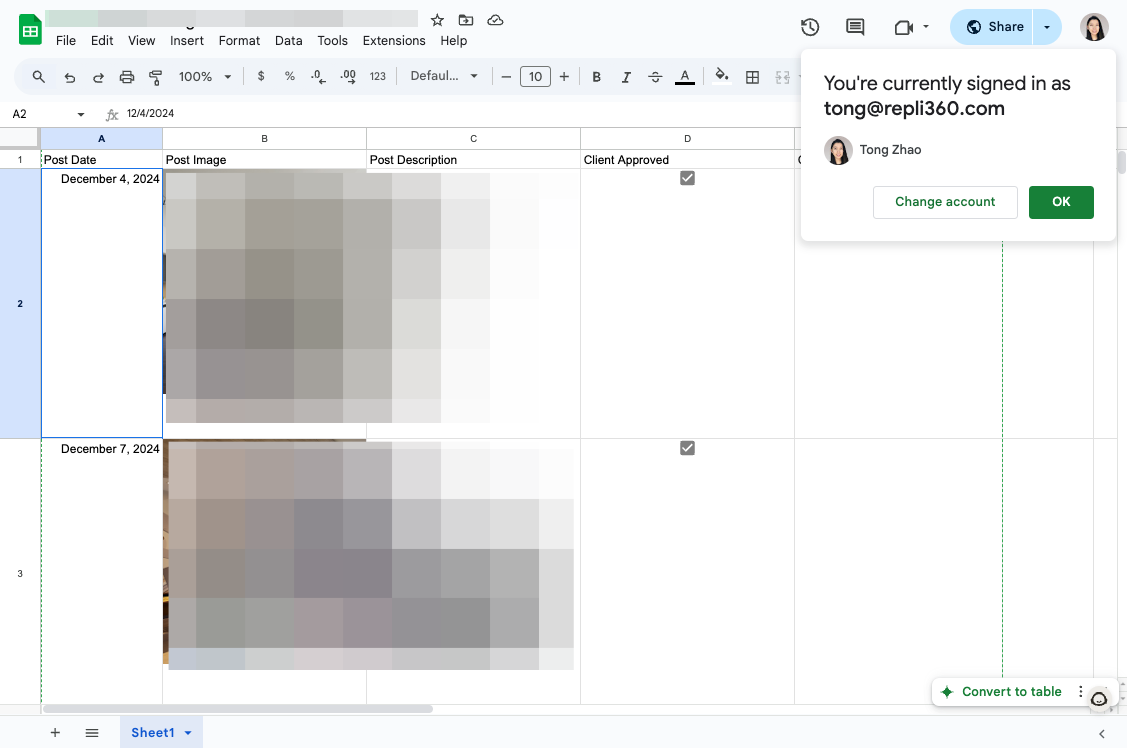
Task: Click the horizontal scrollbar
Action: click(x=238, y=709)
